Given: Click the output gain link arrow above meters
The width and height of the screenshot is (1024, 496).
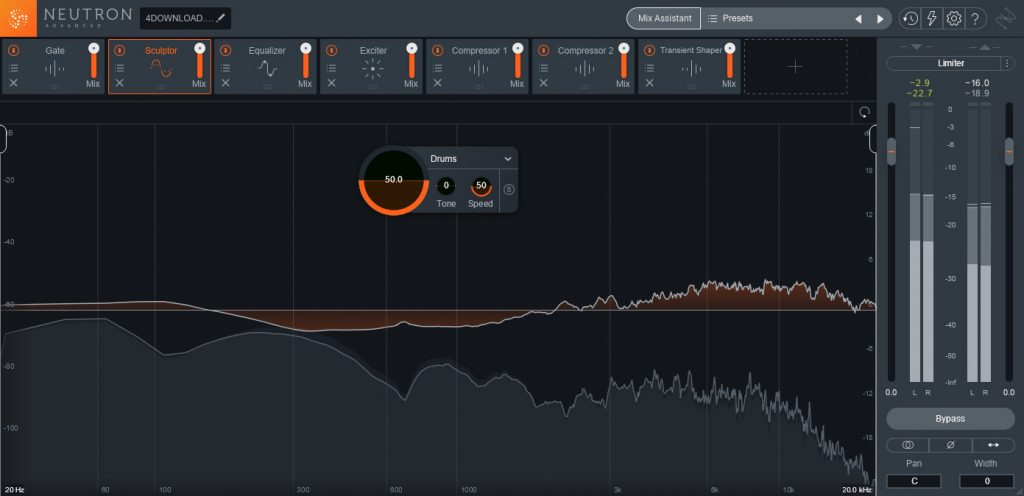Looking at the screenshot, I should coord(985,47).
